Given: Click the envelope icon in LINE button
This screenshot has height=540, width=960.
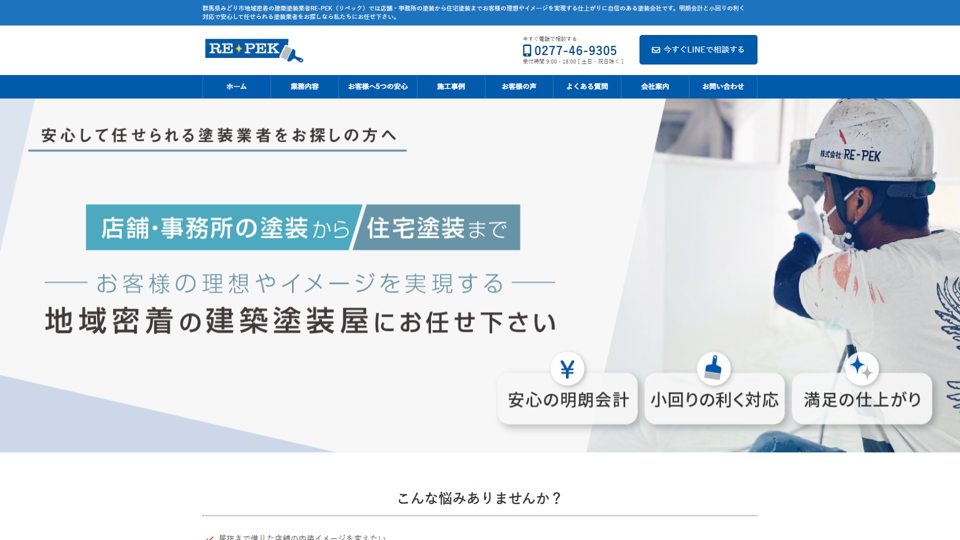Looking at the screenshot, I should point(656,50).
